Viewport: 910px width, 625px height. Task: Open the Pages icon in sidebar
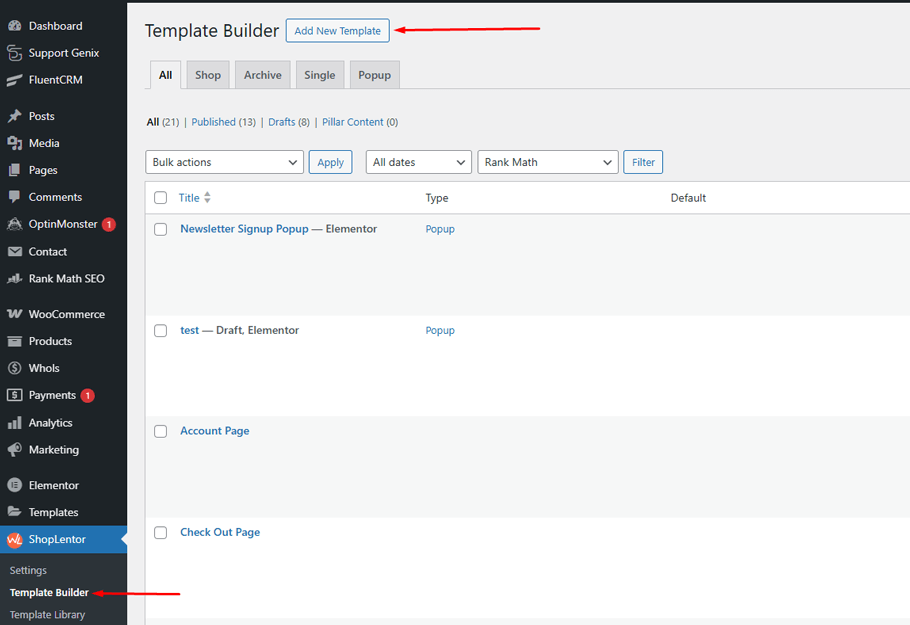pyautogui.click(x=15, y=170)
